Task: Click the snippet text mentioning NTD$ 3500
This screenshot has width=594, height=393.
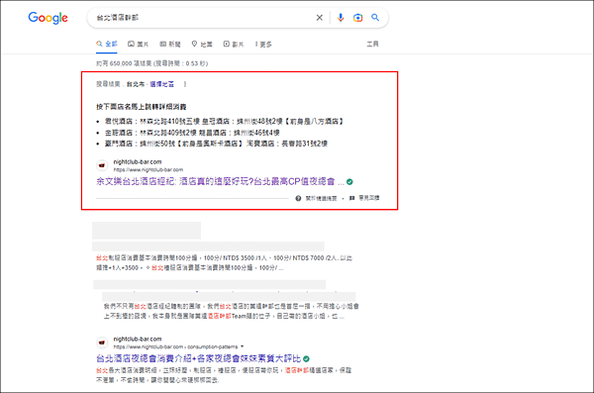Action: click(224, 263)
